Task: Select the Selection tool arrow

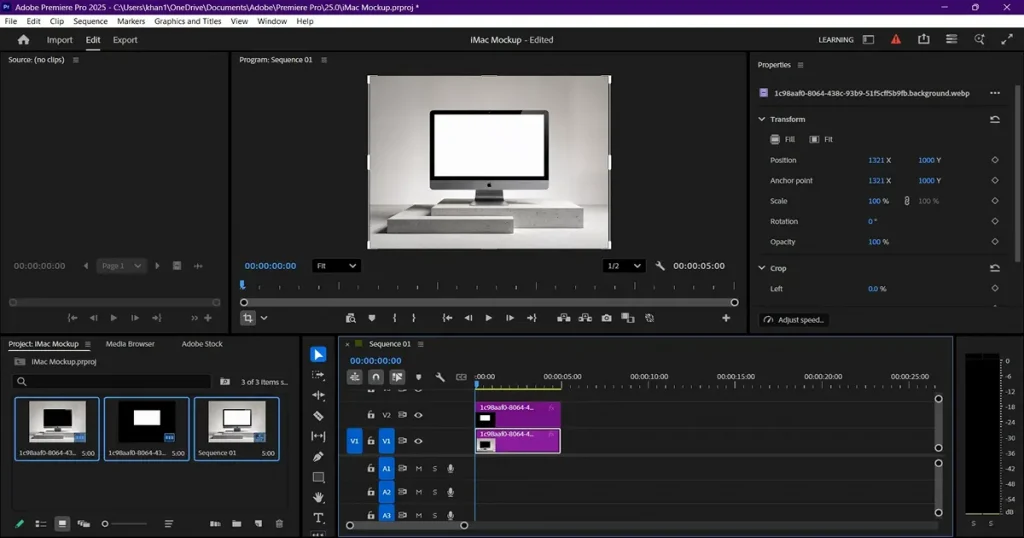Action: [318, 355]
